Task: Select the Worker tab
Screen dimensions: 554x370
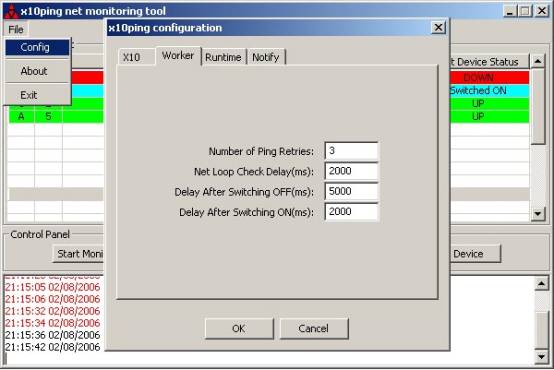Action: click(178, 56)
